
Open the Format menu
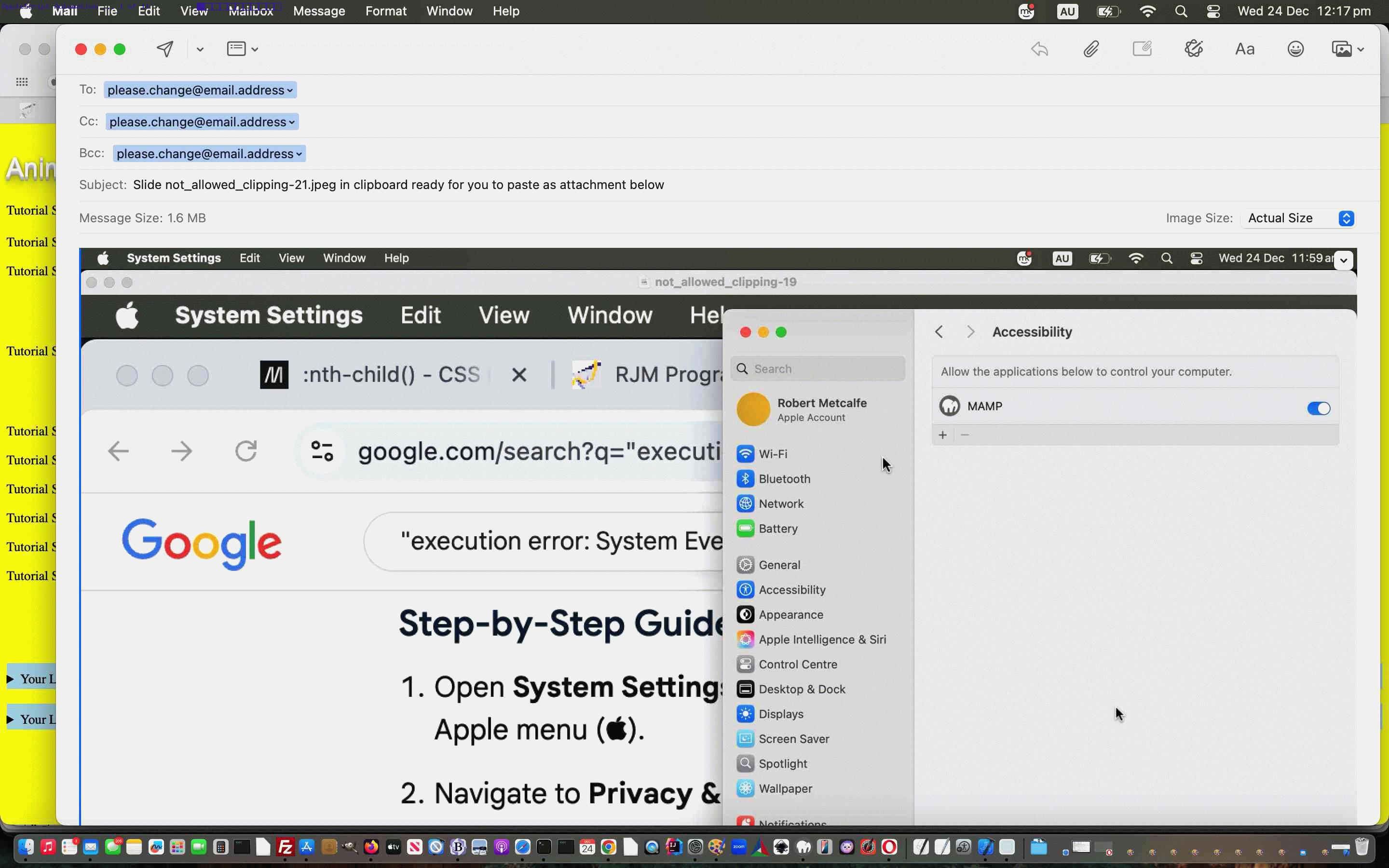pyautogui.click(x=386, y=11)
